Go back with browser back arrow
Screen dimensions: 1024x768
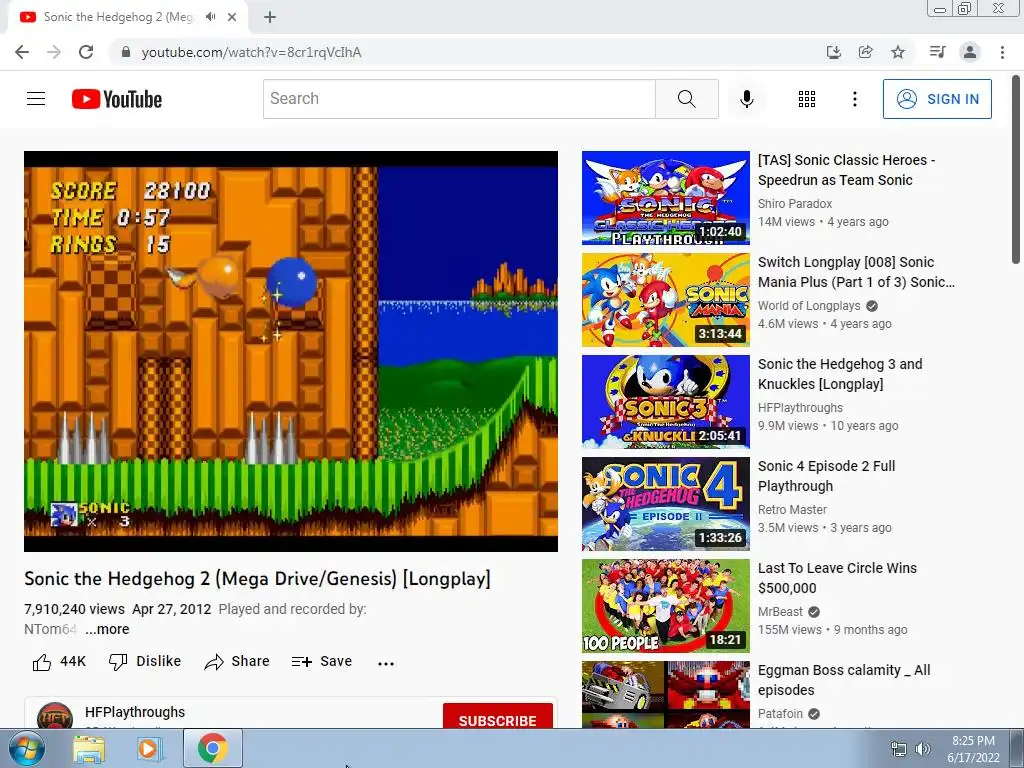(22, 52)
